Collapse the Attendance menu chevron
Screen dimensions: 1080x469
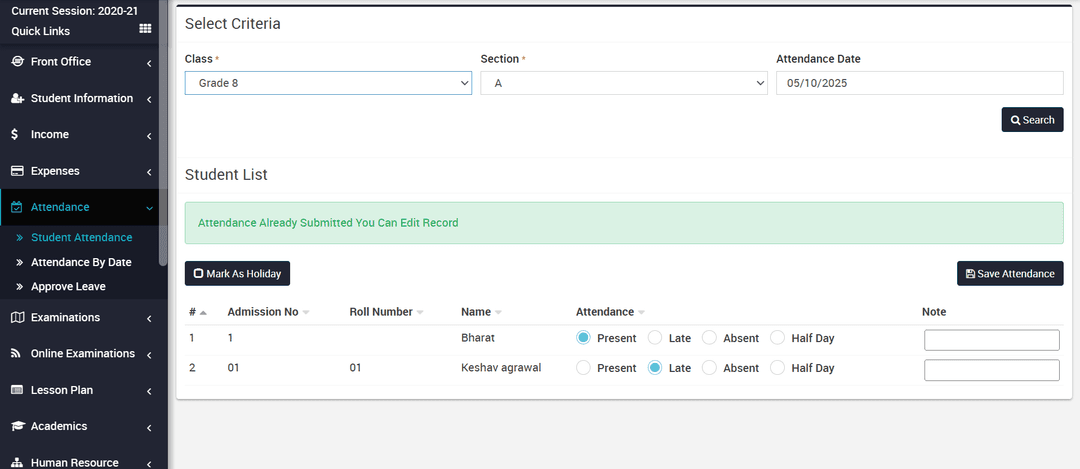click(x=149, y=208)
